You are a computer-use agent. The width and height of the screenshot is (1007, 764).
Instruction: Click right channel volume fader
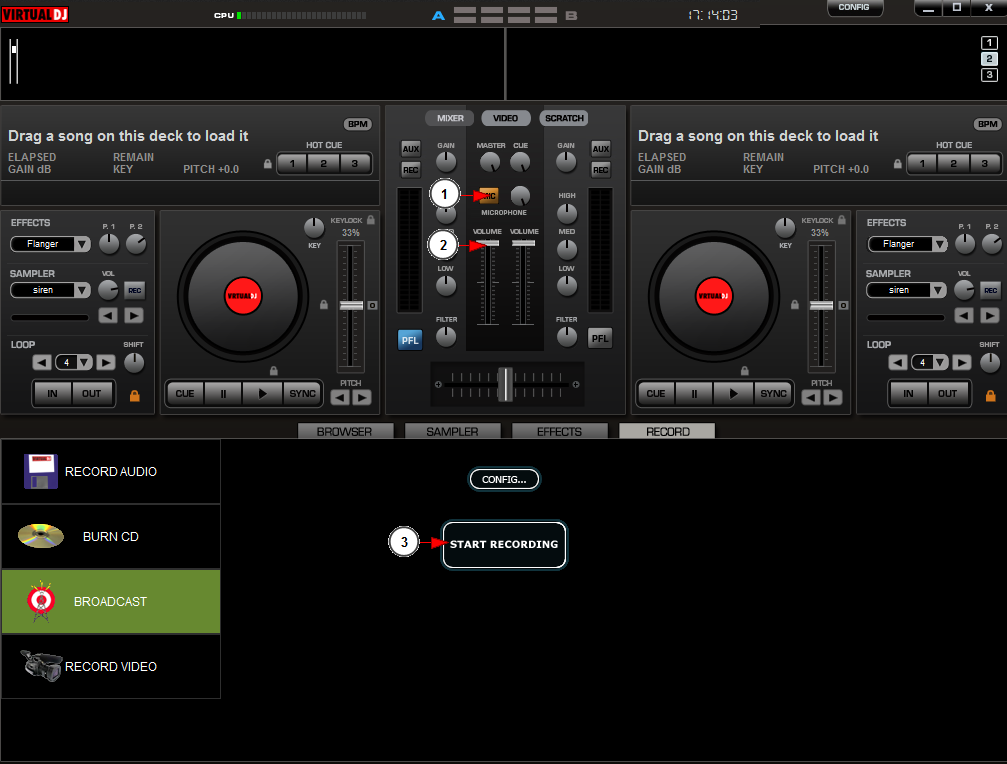pyautogui.click(x=523, y=243)
